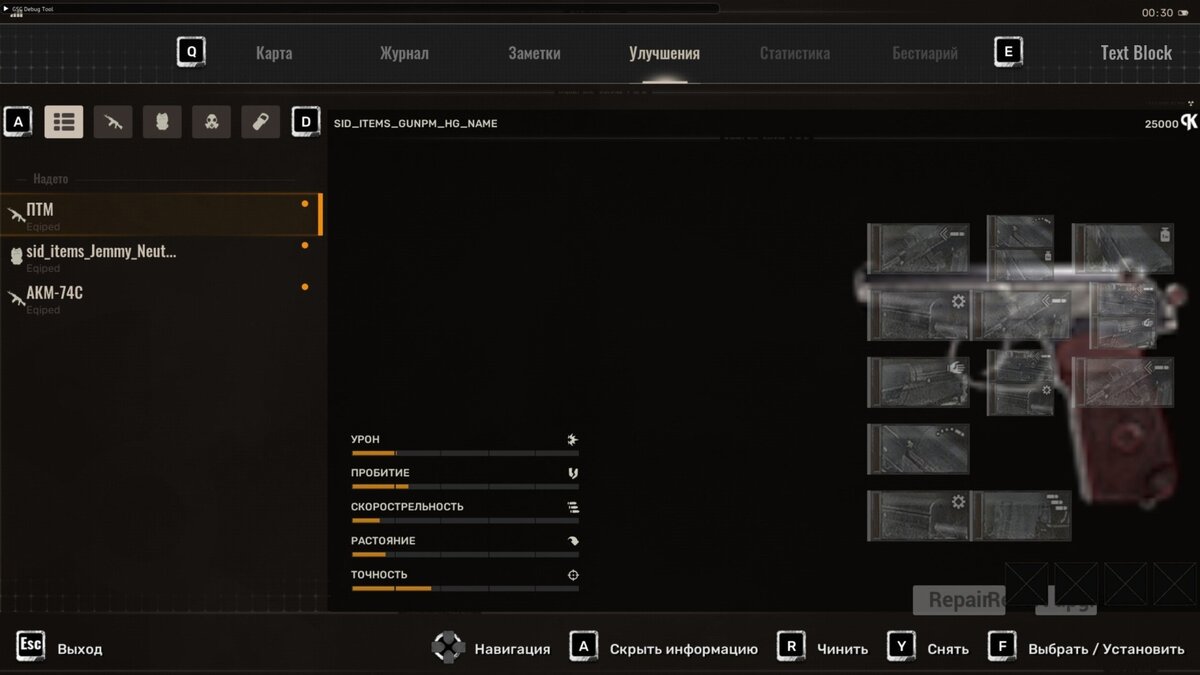Screen dimensions: 1200x675
Task: Click the Урон stat bar
Action: click(x=465, y=453)
